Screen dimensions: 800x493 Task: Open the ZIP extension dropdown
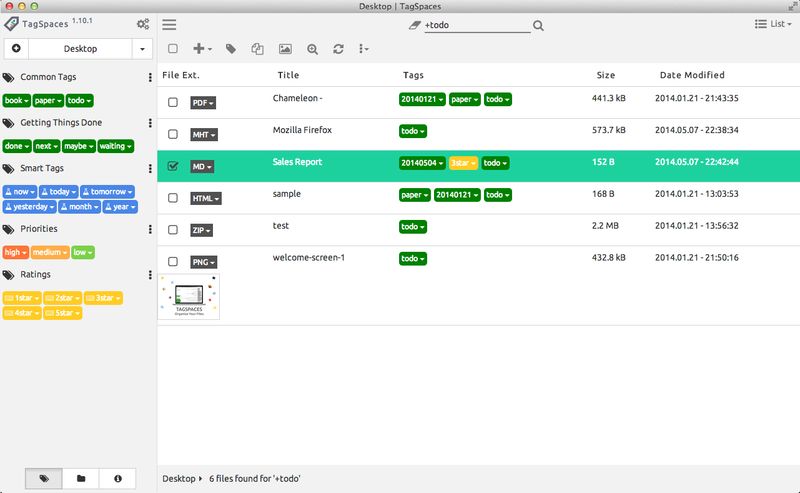202,230
